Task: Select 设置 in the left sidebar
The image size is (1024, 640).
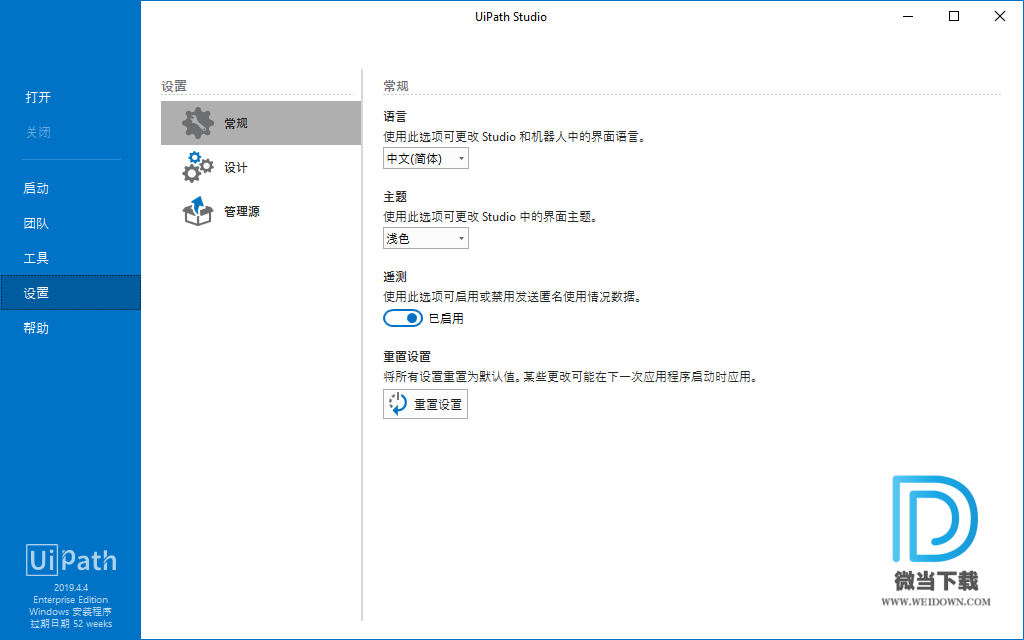Action: [71, 293]
